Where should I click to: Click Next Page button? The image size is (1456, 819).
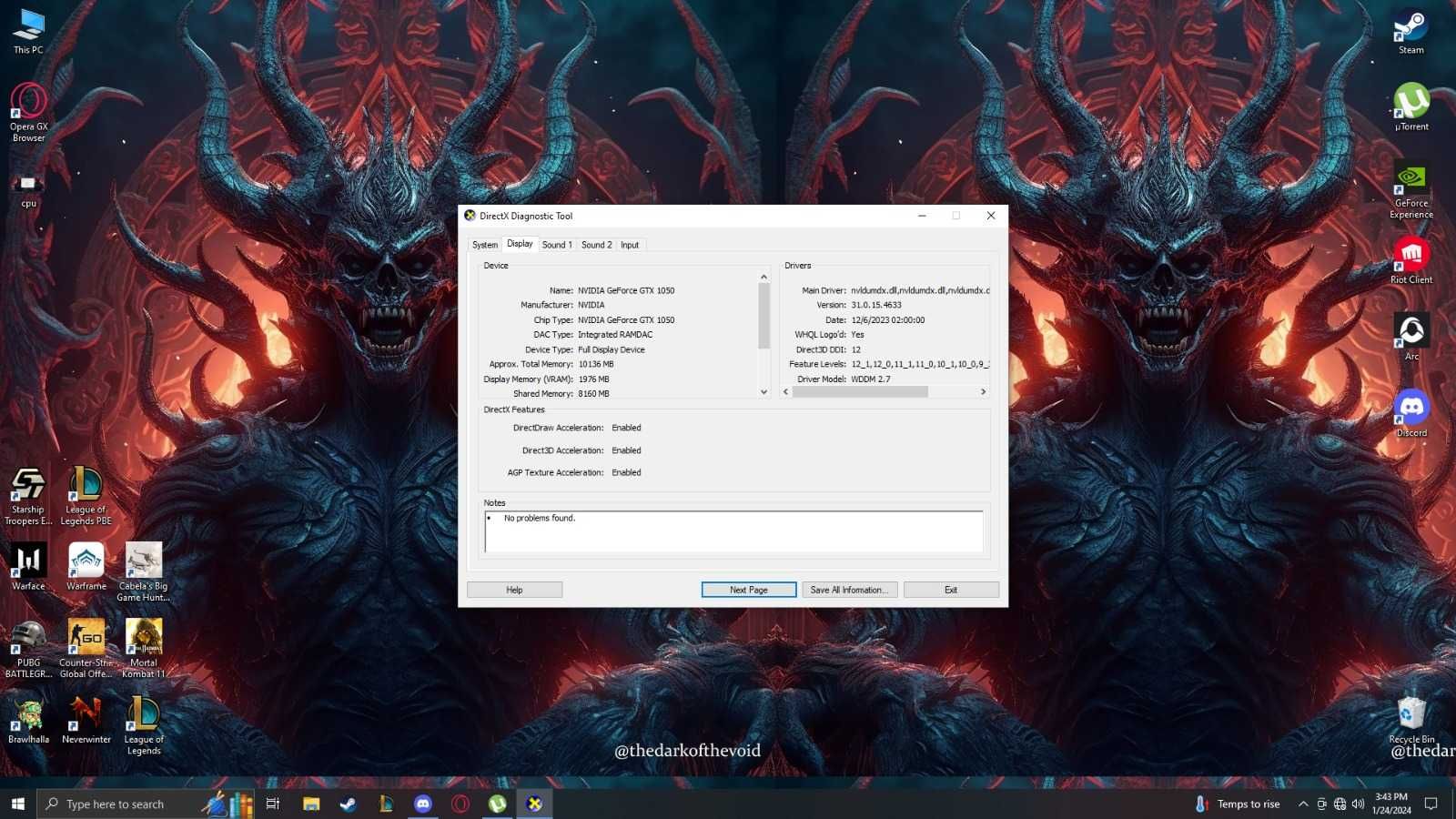coord(749,590)
